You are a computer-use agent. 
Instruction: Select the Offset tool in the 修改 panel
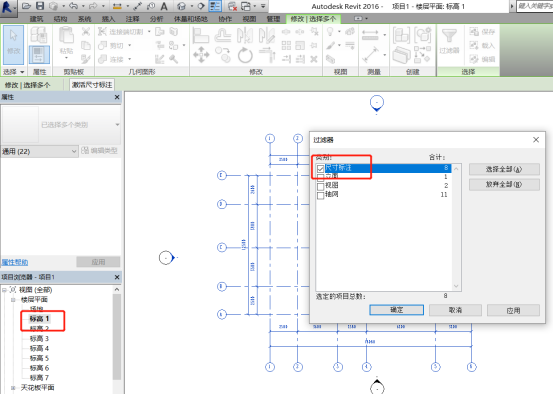click(223, 36)
